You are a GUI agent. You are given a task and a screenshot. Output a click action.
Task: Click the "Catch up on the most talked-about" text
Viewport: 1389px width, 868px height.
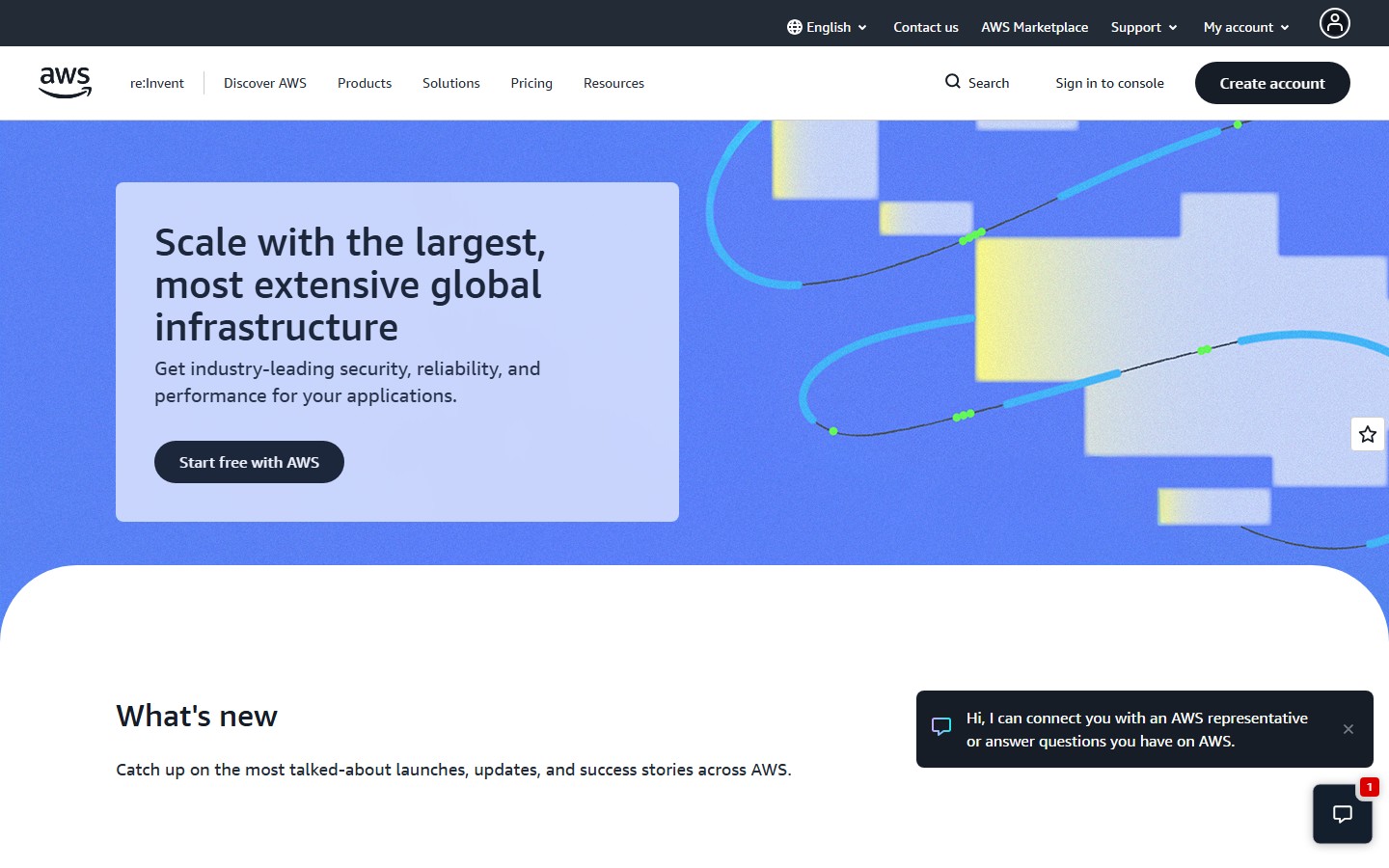click(453, 770)
